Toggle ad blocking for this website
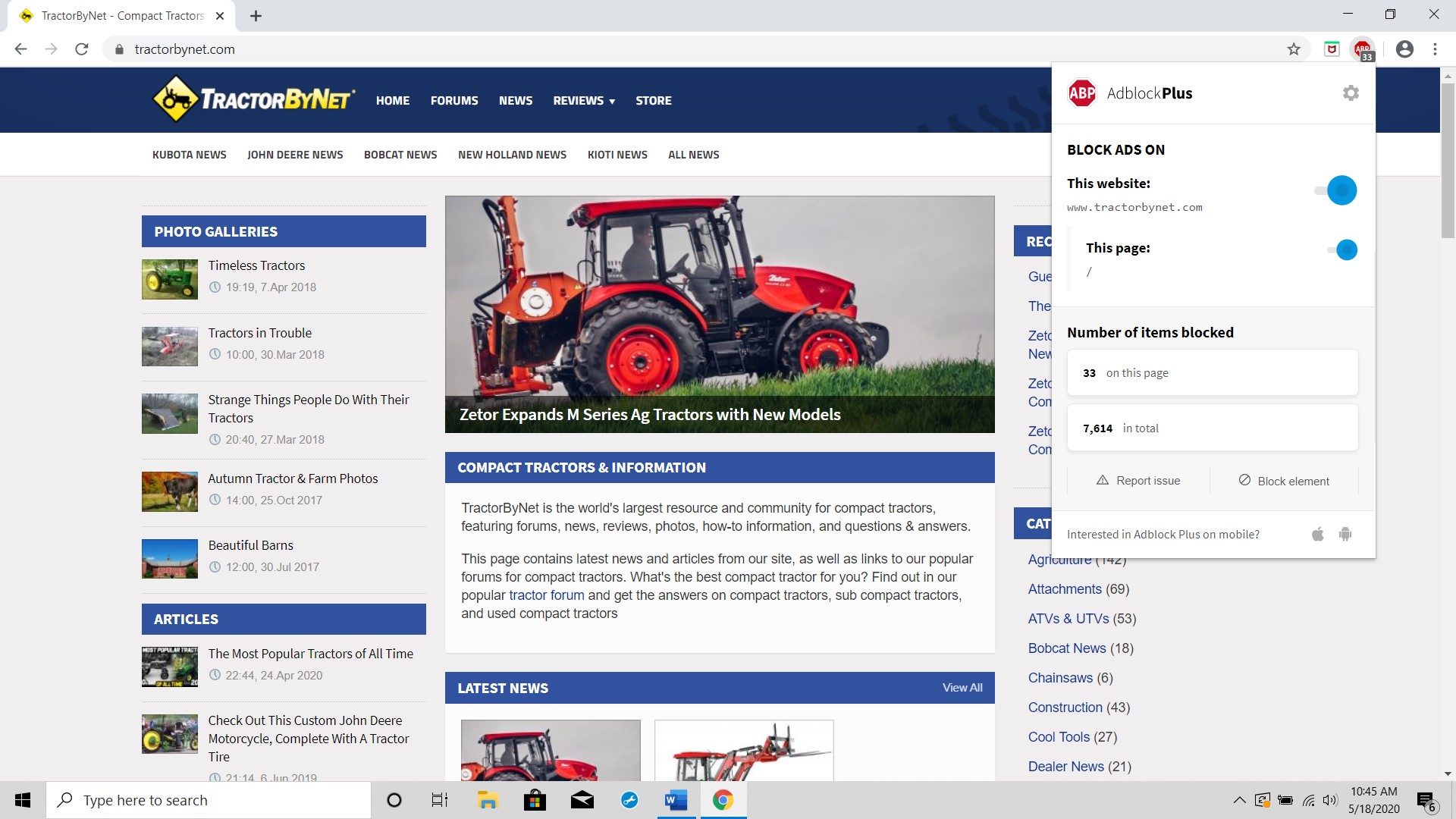1456x819 pixels. pyautogui.click(x=1336, y=190)
